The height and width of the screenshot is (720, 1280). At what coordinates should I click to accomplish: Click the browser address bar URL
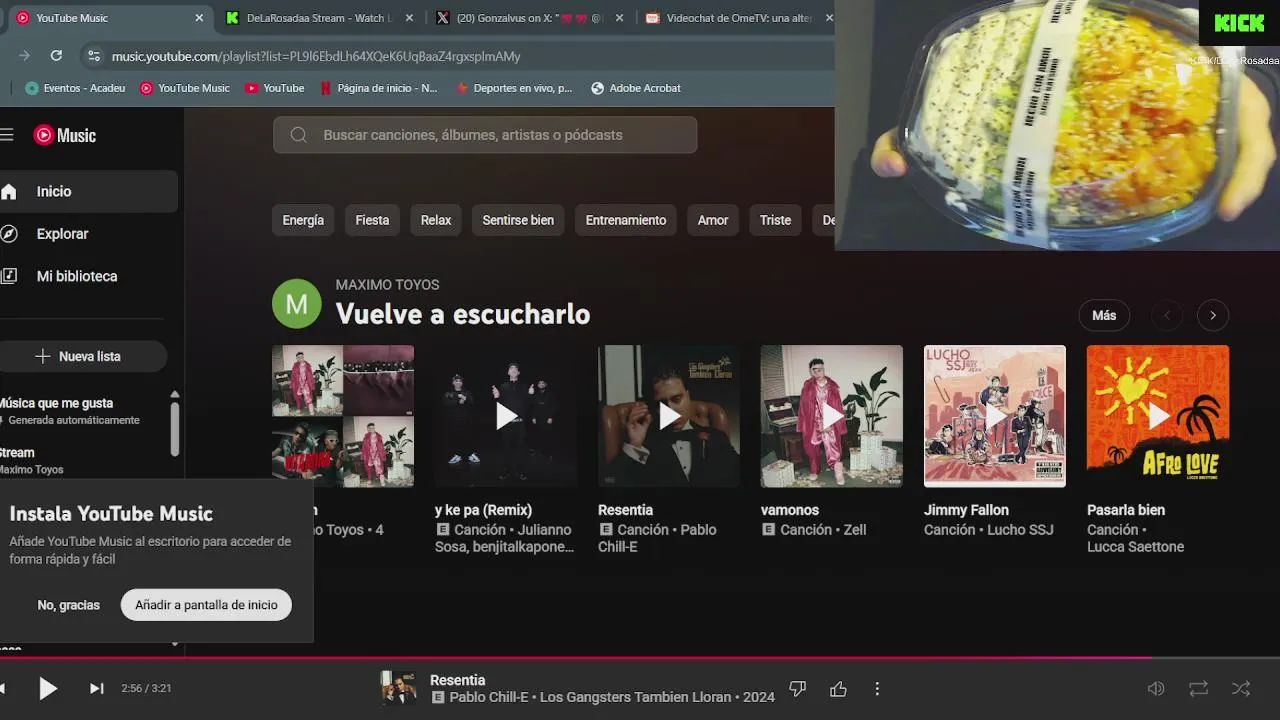pyautogui.click(x=316, y=56)
